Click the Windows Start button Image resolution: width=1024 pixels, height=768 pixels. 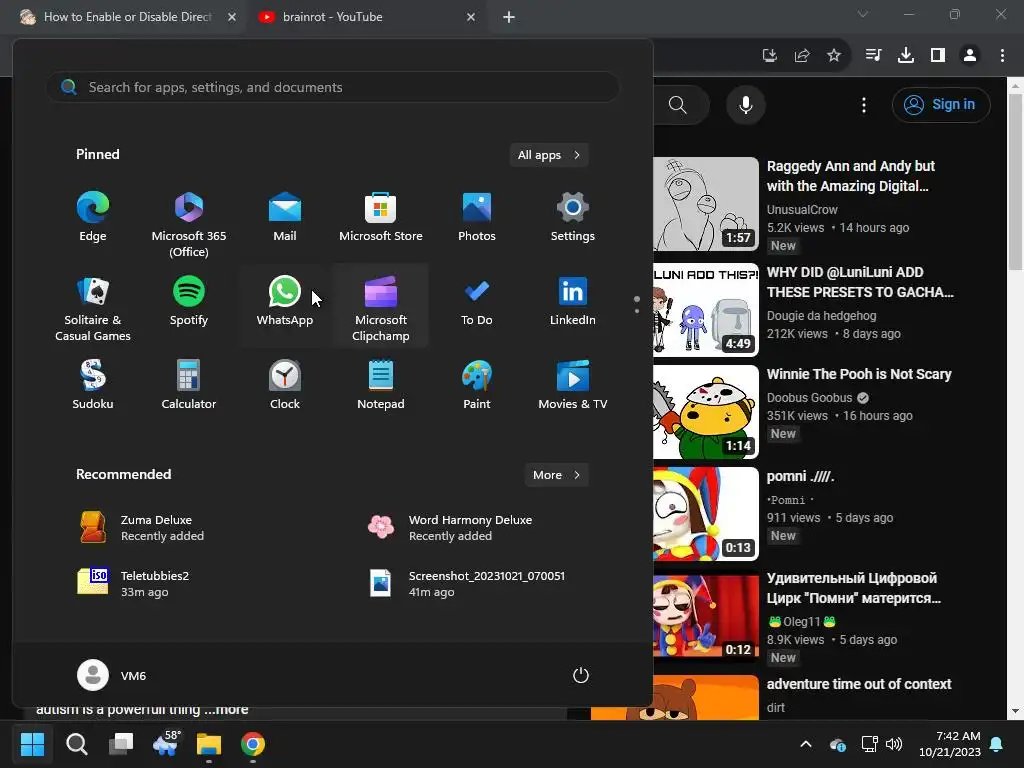(32, 744)
